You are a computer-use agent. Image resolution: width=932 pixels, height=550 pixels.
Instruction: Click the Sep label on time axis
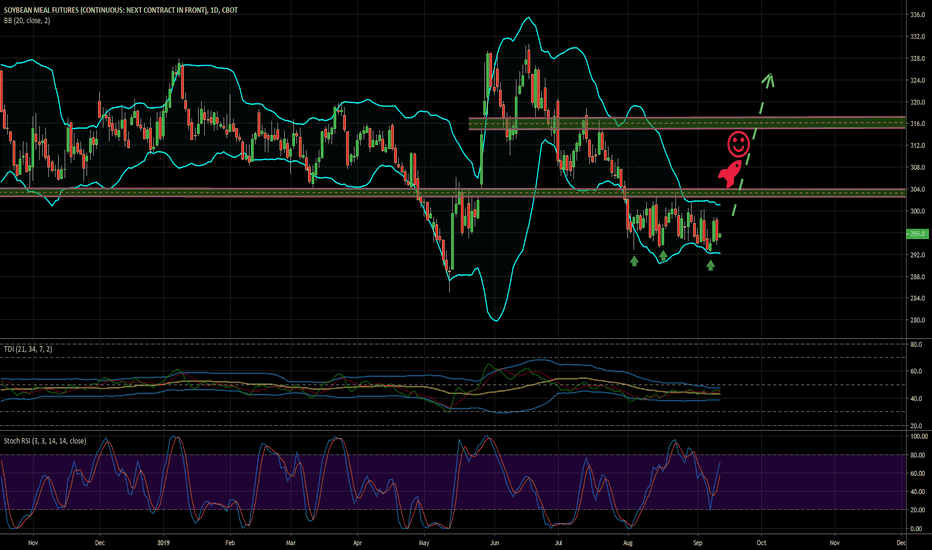pyautogui.click(x=698, y=543)
